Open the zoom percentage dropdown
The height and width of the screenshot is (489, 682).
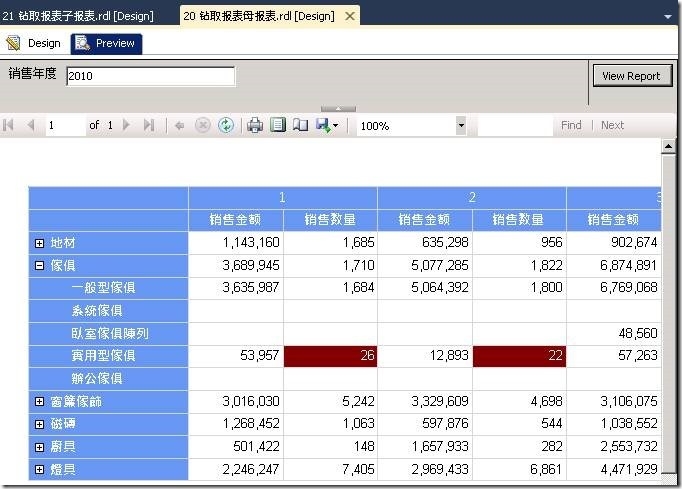[x=461, y=126]
